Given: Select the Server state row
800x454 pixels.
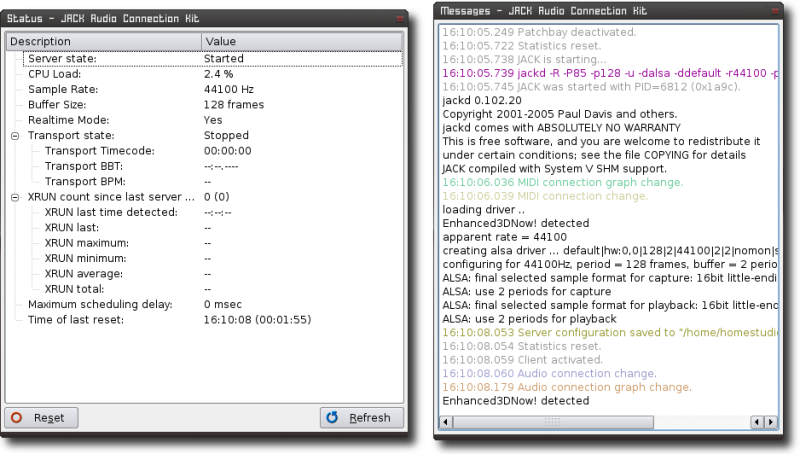Looking at the screenshot, I should click(x=213, y=59).
